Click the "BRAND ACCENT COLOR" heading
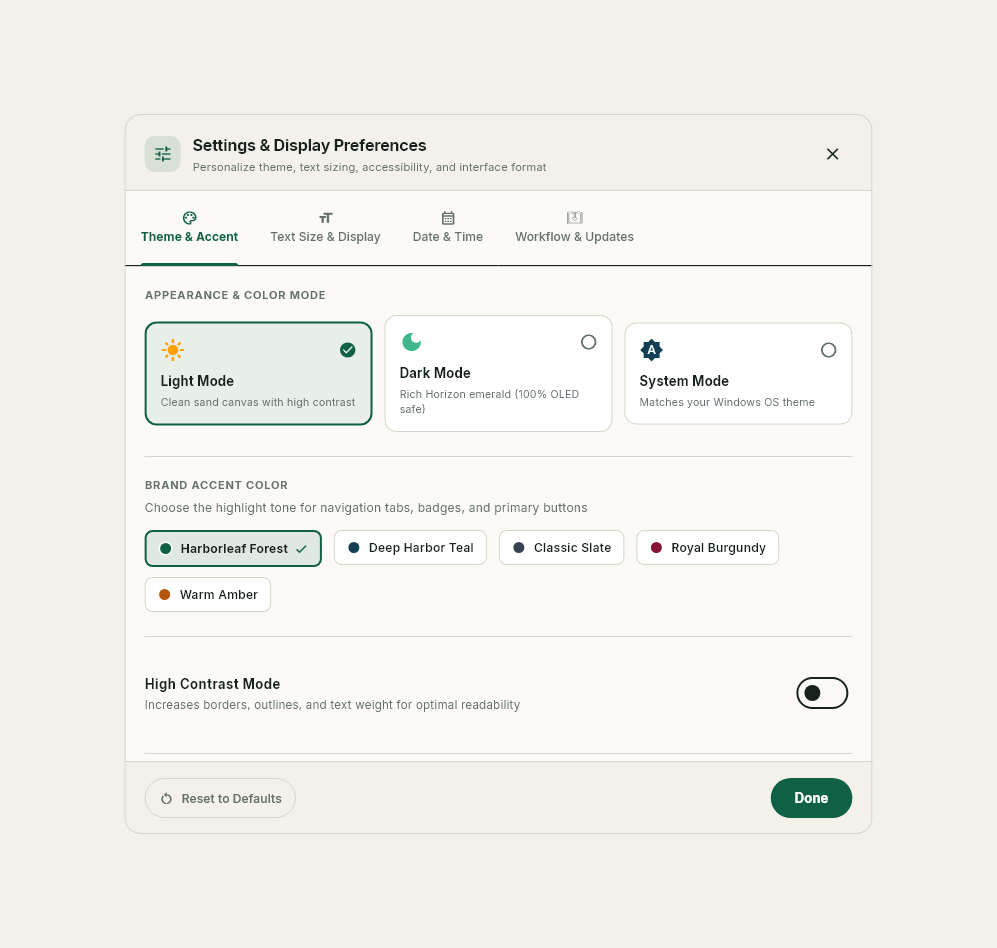This screenshot has height=948, width=997. (x=216, y=485)
